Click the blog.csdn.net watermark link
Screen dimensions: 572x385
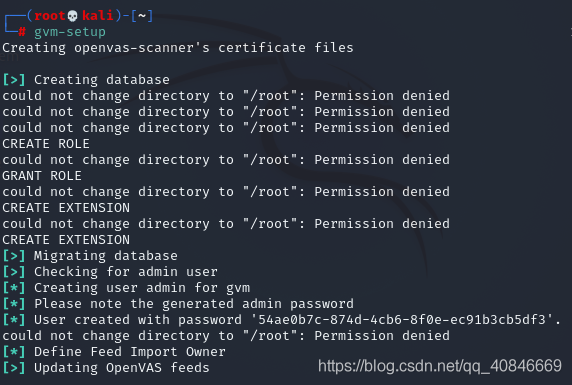click(440, 366)
